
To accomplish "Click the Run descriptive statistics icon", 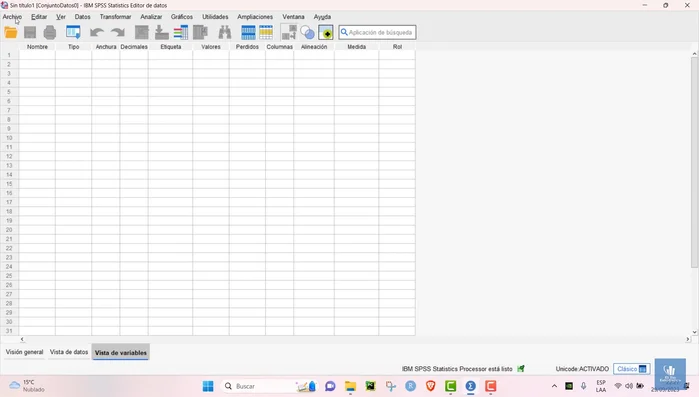I will (x=201, y=33).
